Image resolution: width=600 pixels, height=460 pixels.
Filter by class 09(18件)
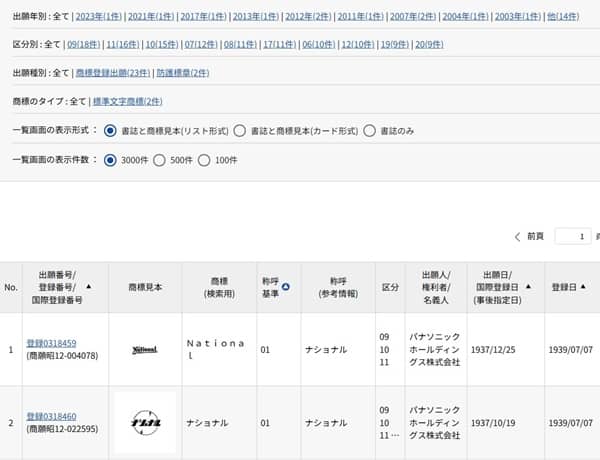84,44
